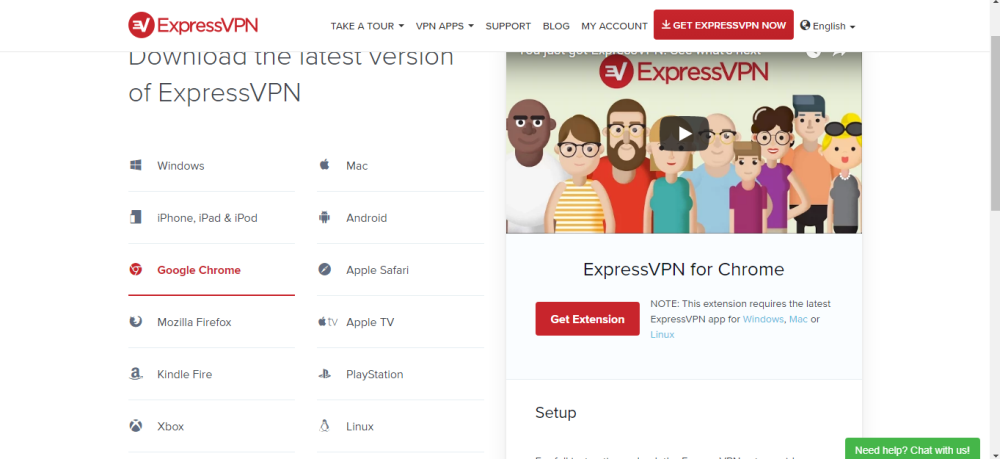Image resolution: width=1000 pixels, height=459 pixels.
Task: Click the Mozilla Firefox icon
Action: pos(135,322)
